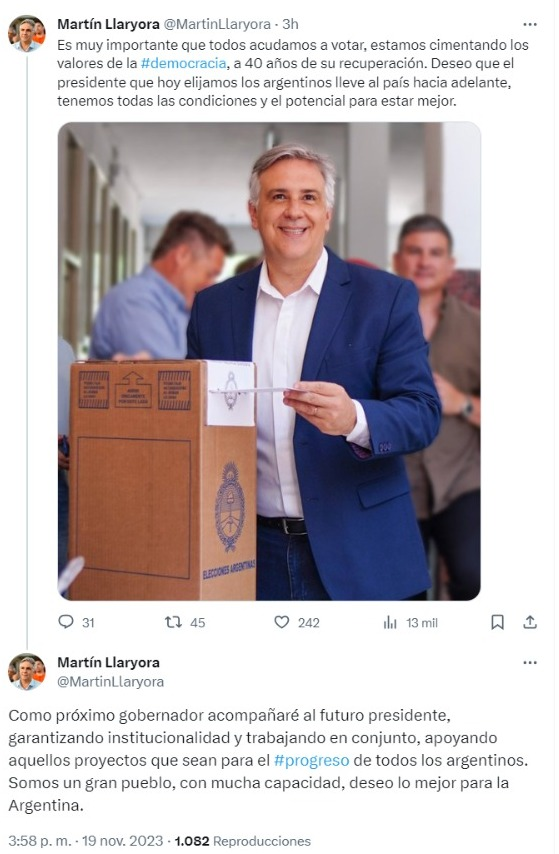The image size is (559, 854).
Task: Retweet the post via retweet arrows icon
Action: coord(173,621)
